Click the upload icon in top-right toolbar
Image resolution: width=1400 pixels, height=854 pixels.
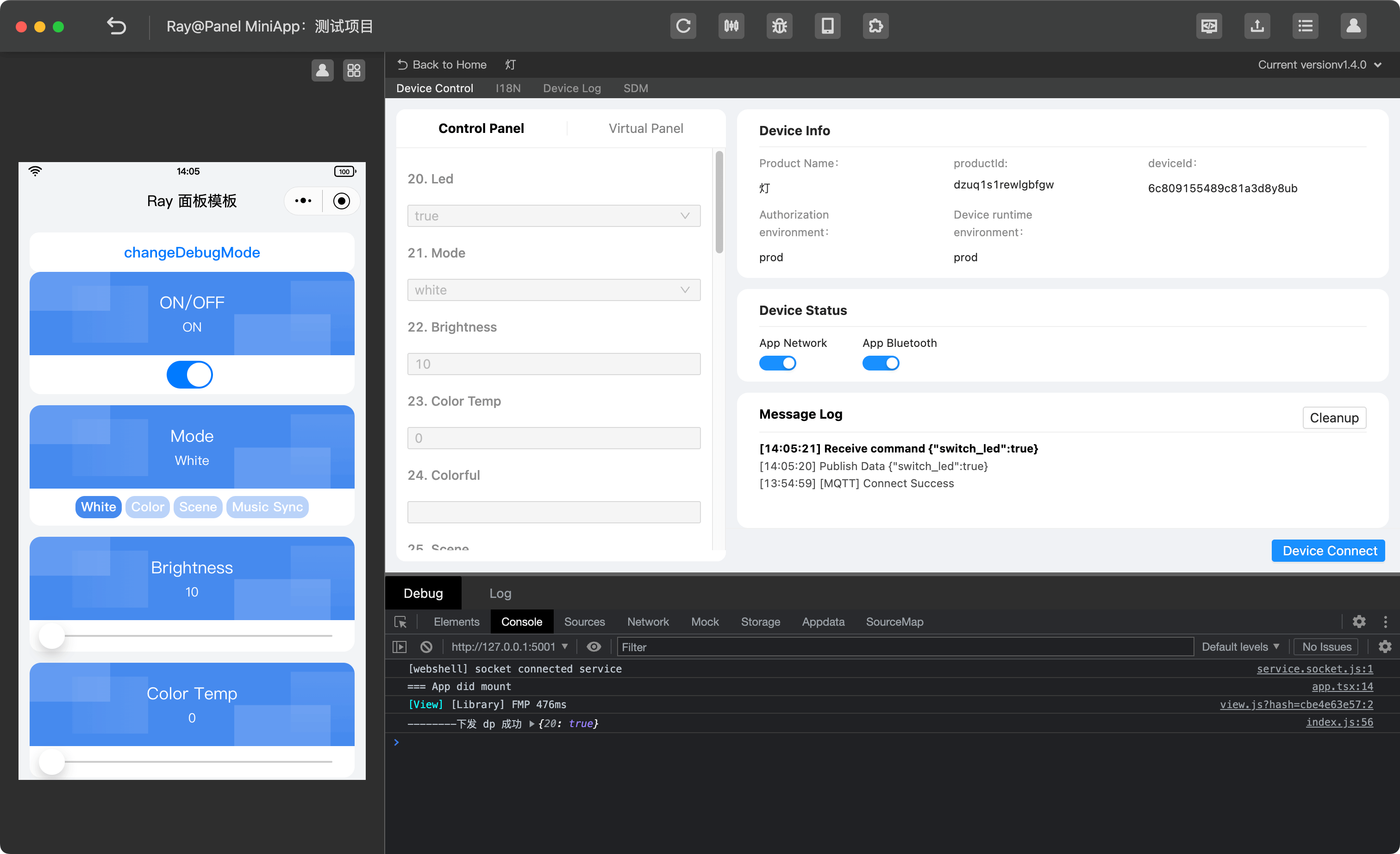click(x=1257, y=26)
